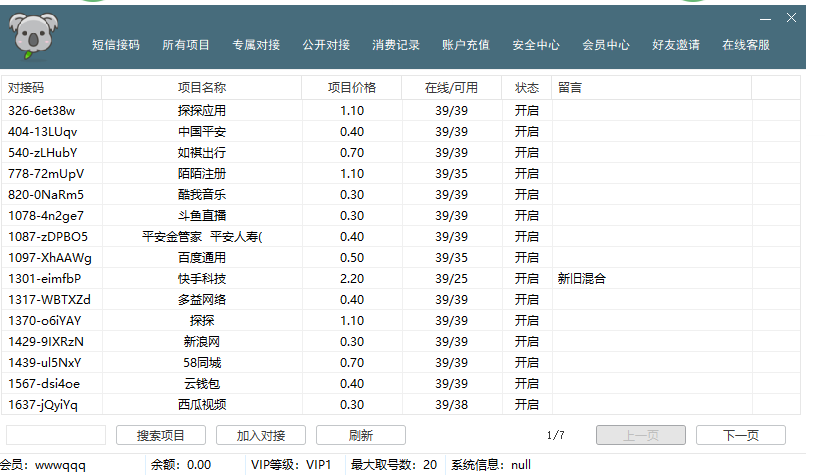Go to 会员中心
The image size is (825, 475).
(x=606, y=45)
